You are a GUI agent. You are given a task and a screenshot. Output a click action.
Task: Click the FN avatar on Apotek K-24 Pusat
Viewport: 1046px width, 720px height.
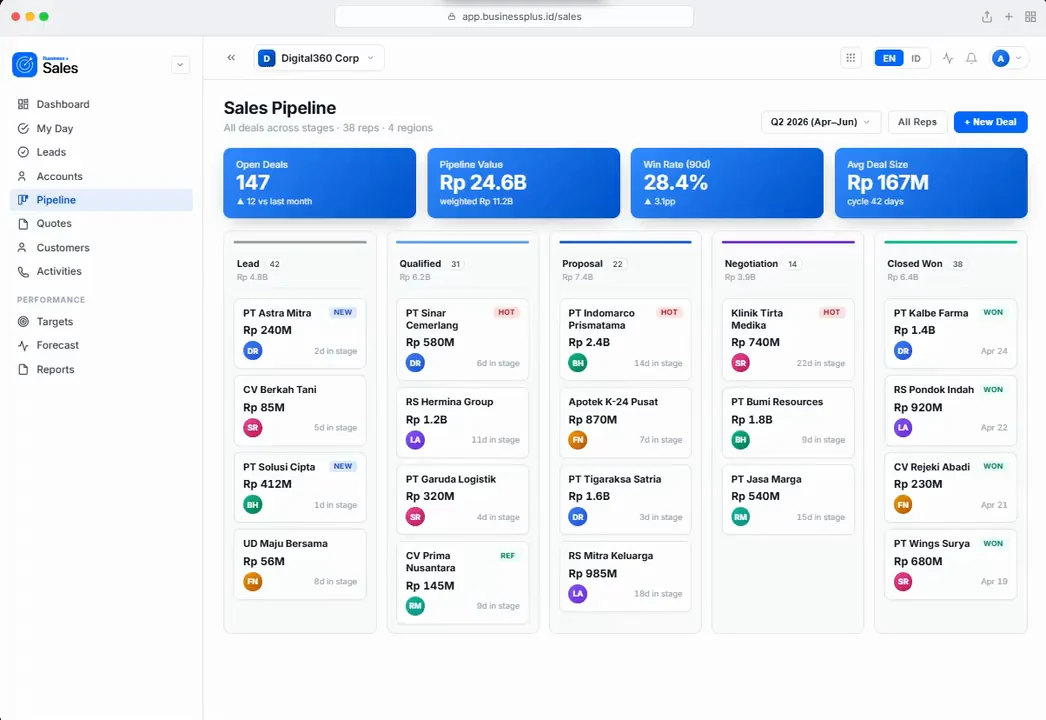click(578, 440)
